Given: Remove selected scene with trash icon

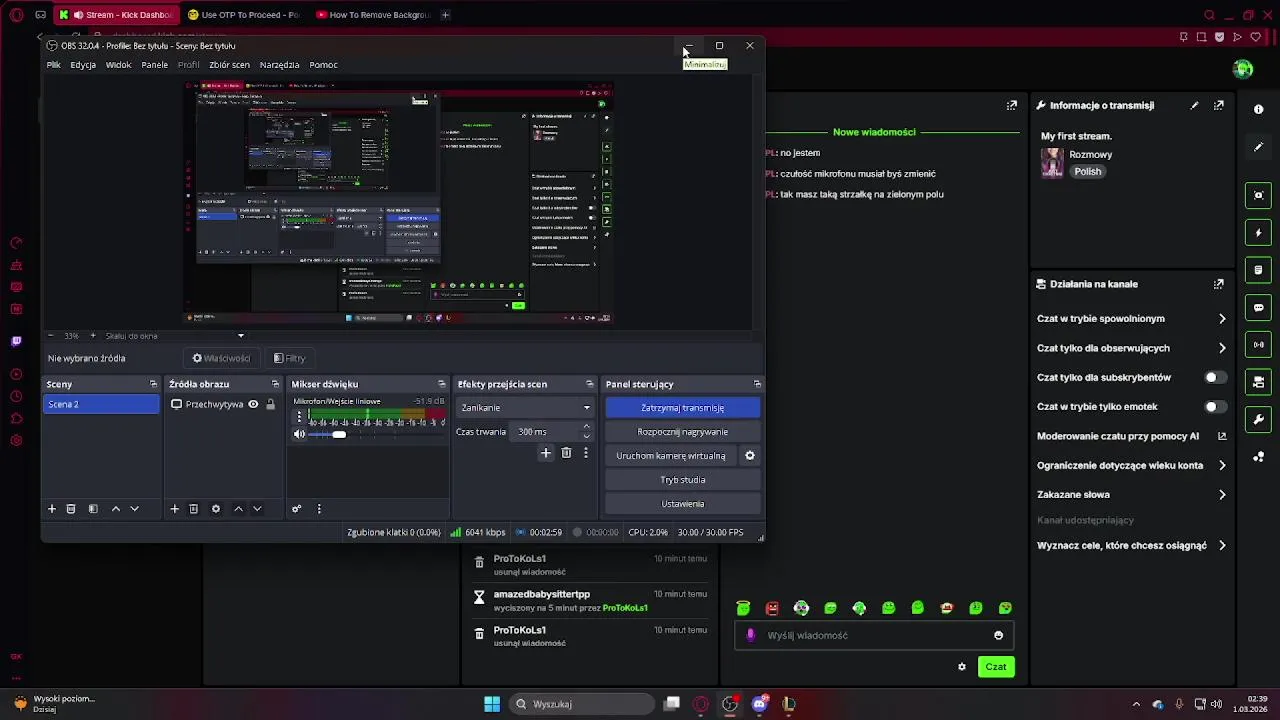Looking at the screenshot, I should pos(71,509).
